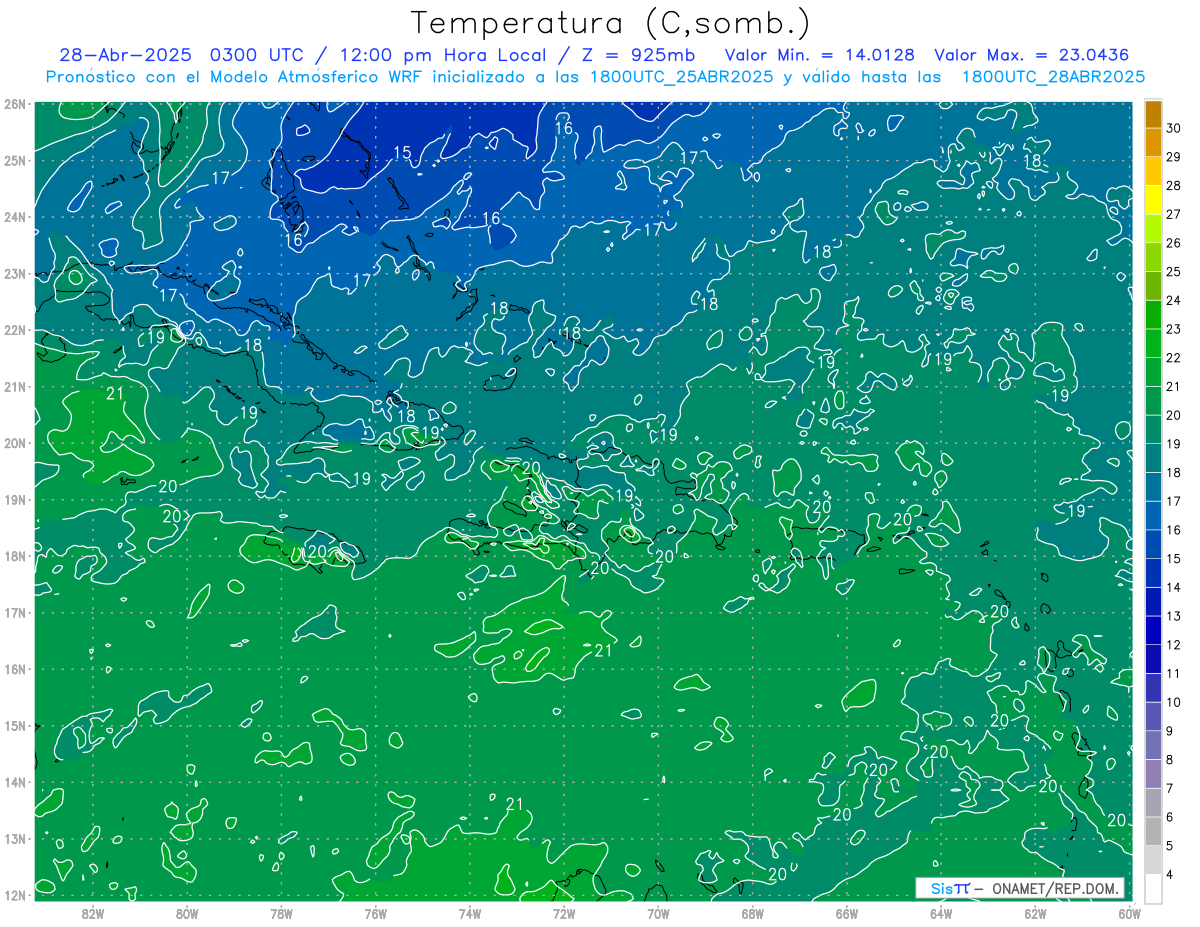Click color scale label "27"
This screenshot has height=927, width=1200.
1174,214
